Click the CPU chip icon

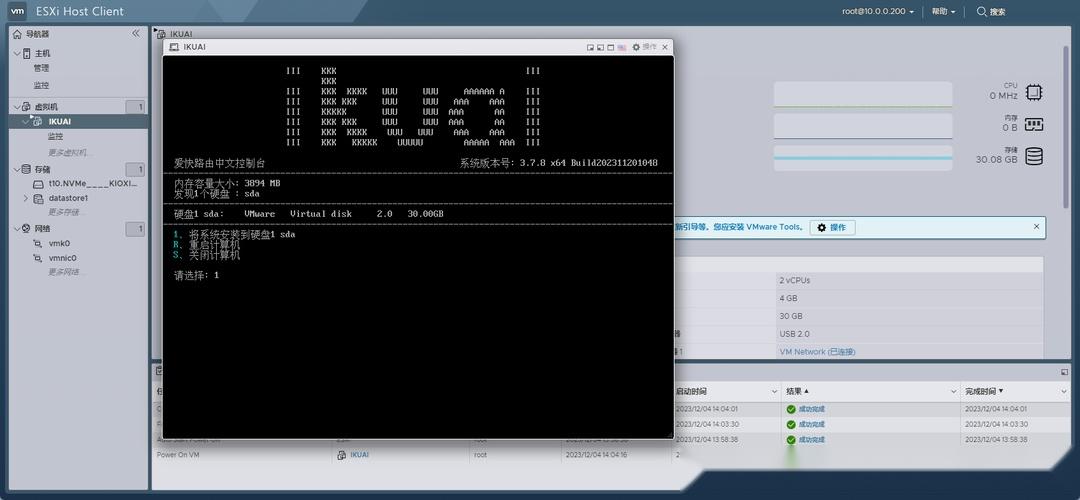[1034, 92]
